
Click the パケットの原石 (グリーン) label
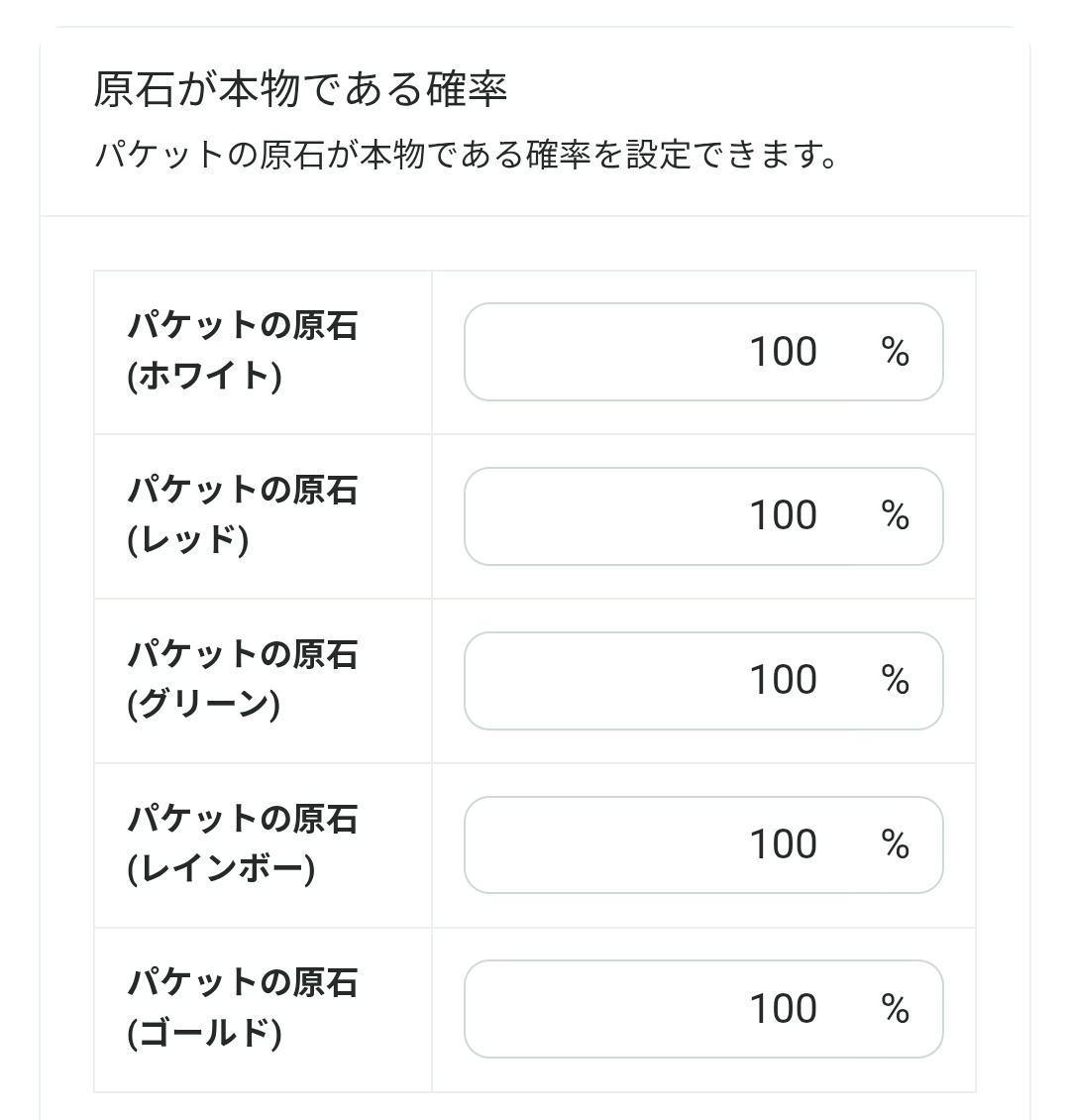pos(243,680)
